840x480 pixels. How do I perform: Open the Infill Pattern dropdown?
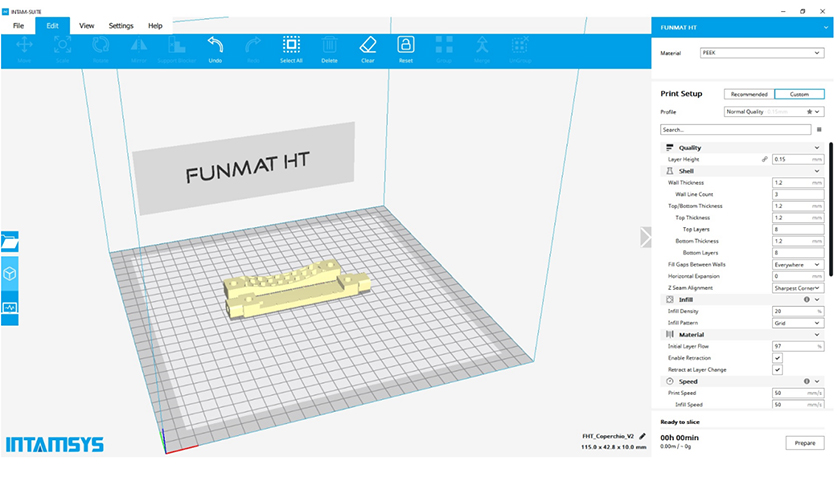click(x=797, y=323)
